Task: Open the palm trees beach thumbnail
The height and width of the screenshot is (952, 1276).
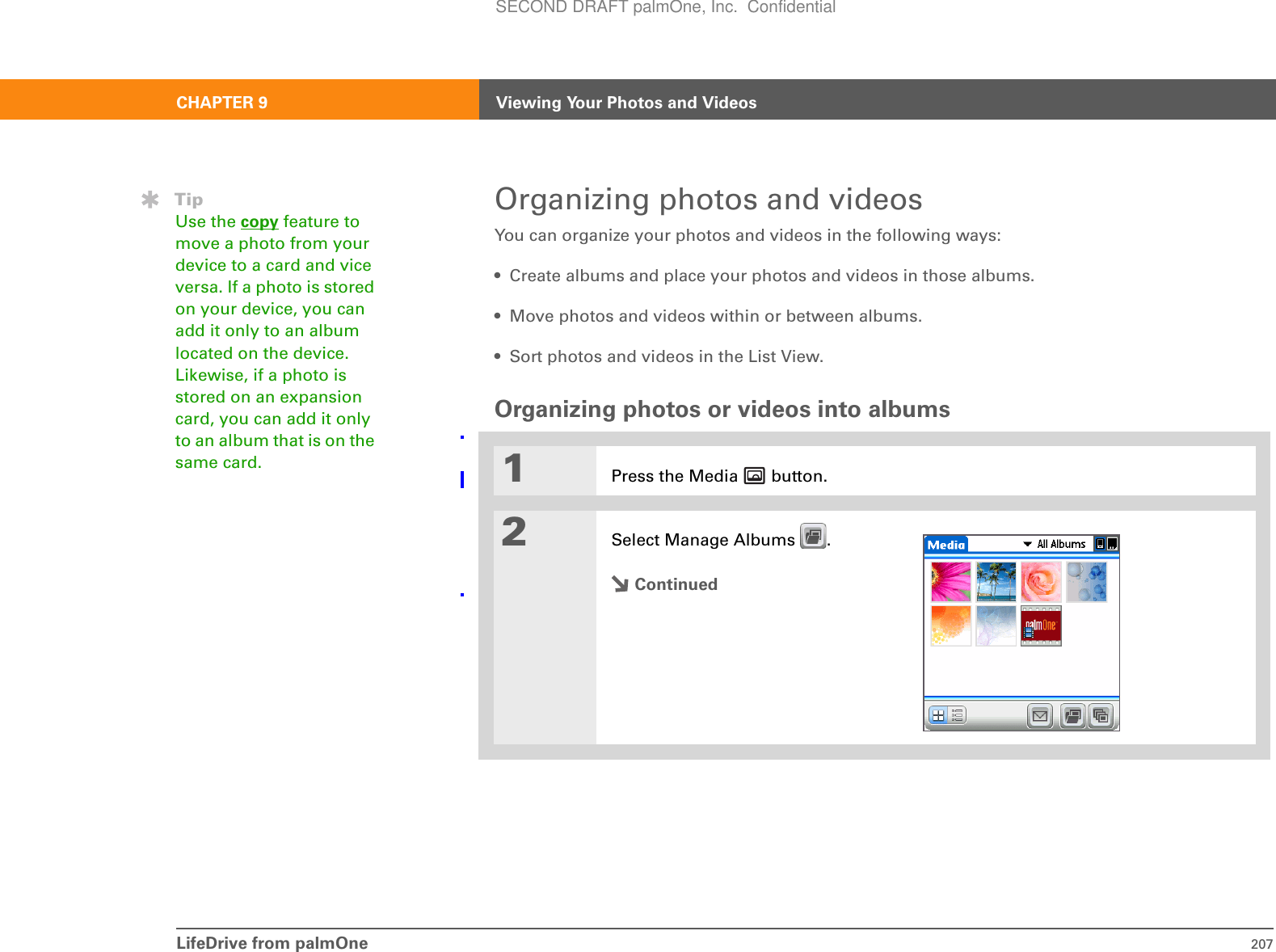Action: point(996,582)
